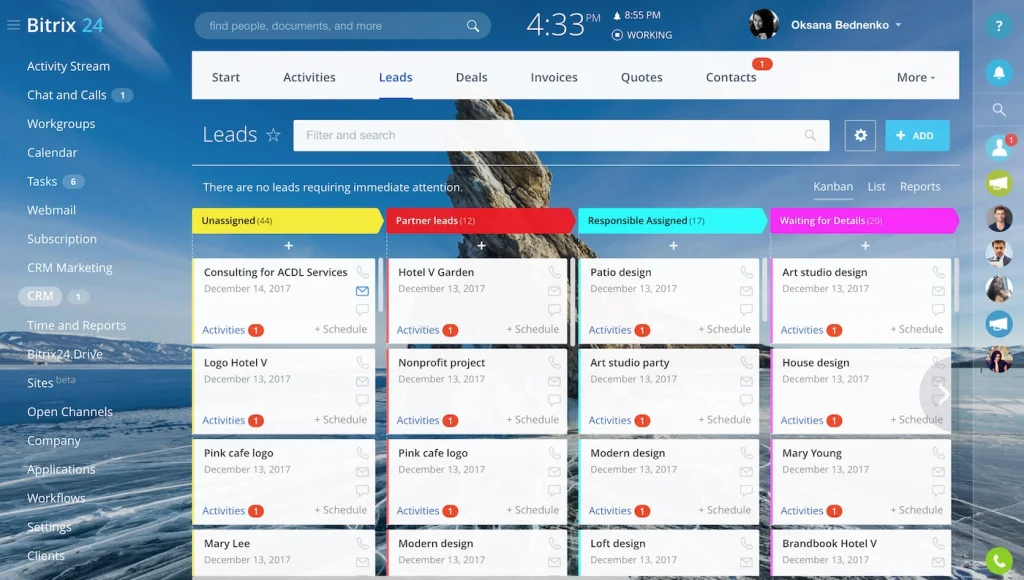This screenshot has width=1024, height=580.
Task: Switch lead view to Reports
Action: point(920,186)
